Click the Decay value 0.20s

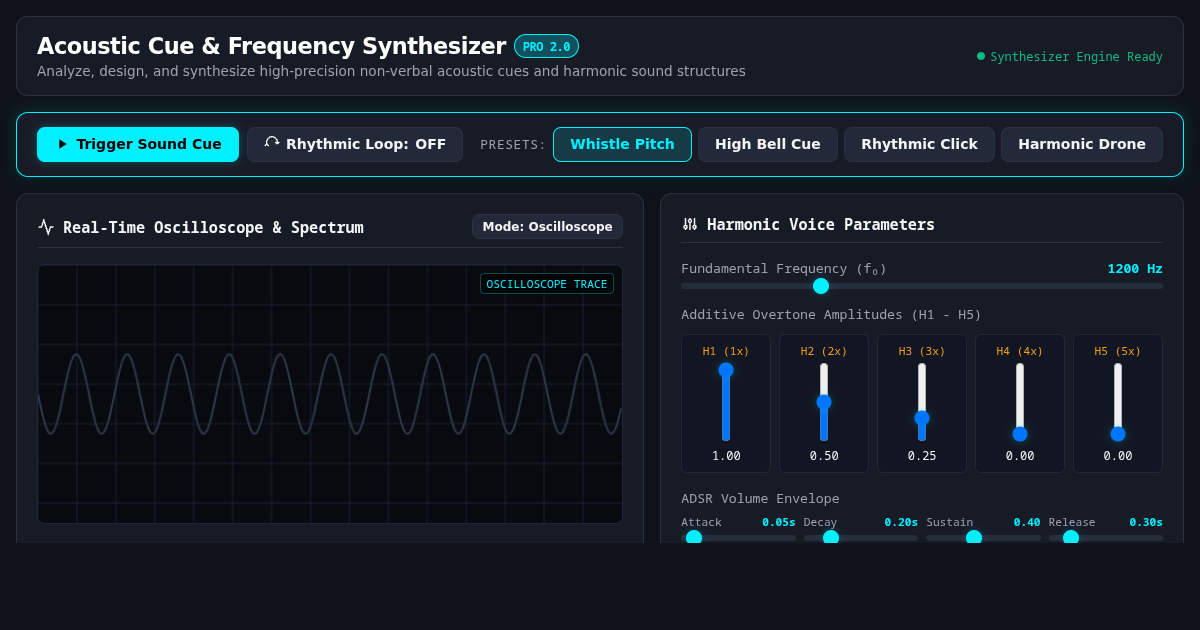pyautogui.click(x=901, y=522)
